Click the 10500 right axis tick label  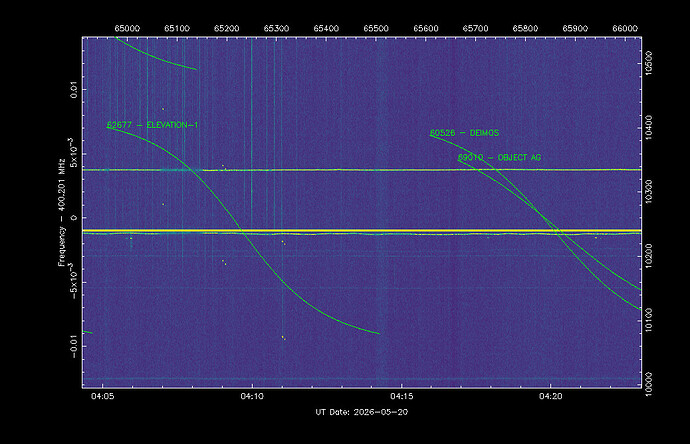[648, 64]
